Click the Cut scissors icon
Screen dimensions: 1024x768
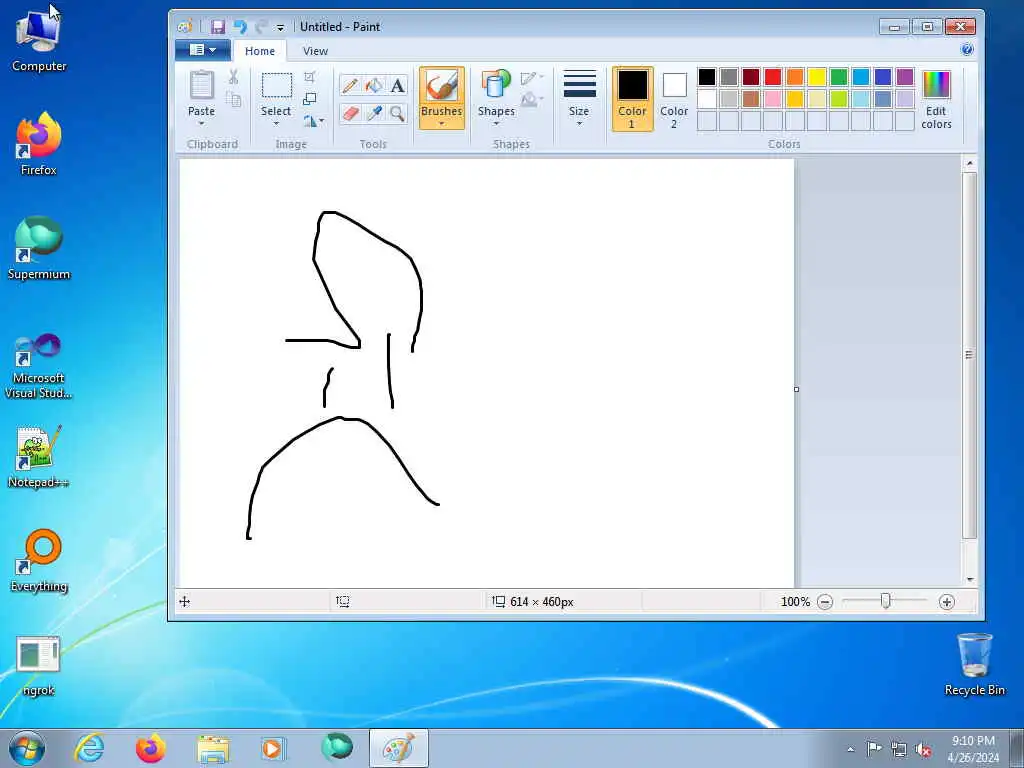[233, 77]
